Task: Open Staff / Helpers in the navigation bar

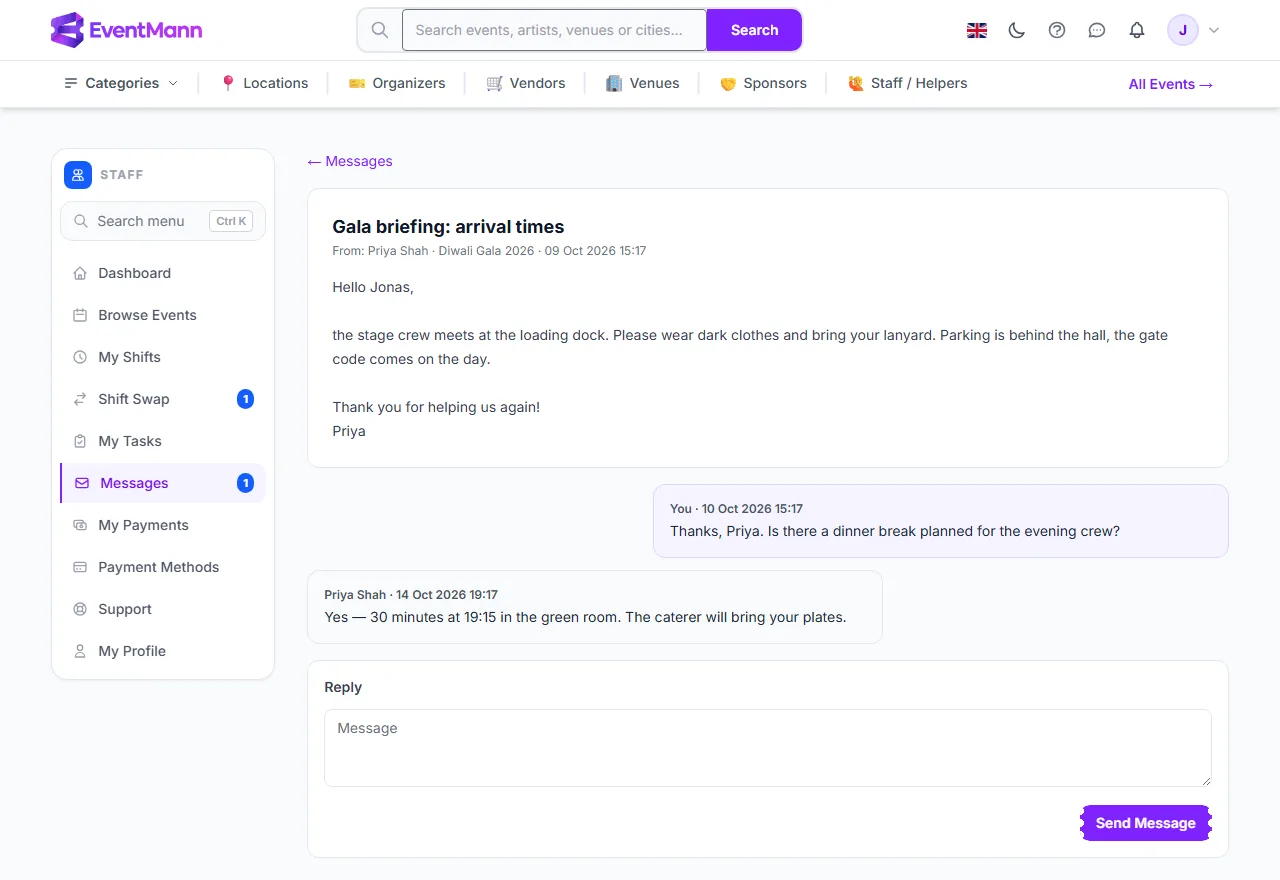Action: [x=907, y=83]
